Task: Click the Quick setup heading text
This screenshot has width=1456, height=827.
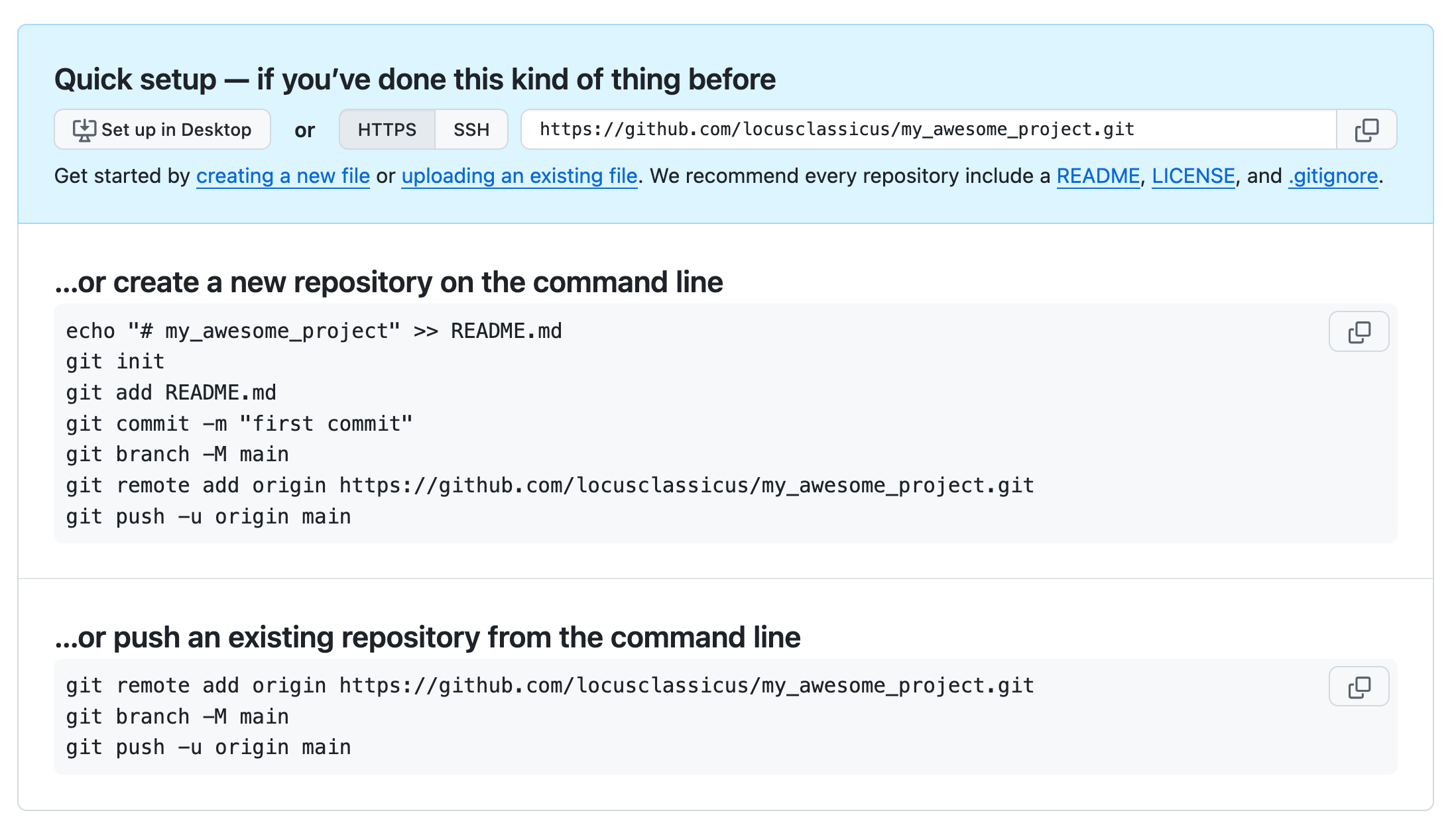Action: [x=415, y=80]
